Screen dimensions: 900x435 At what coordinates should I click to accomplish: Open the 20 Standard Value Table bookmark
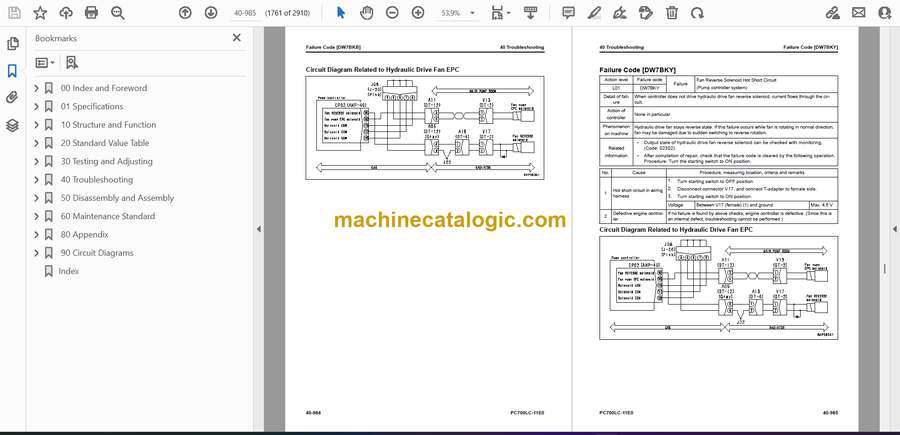click(104, 143)
